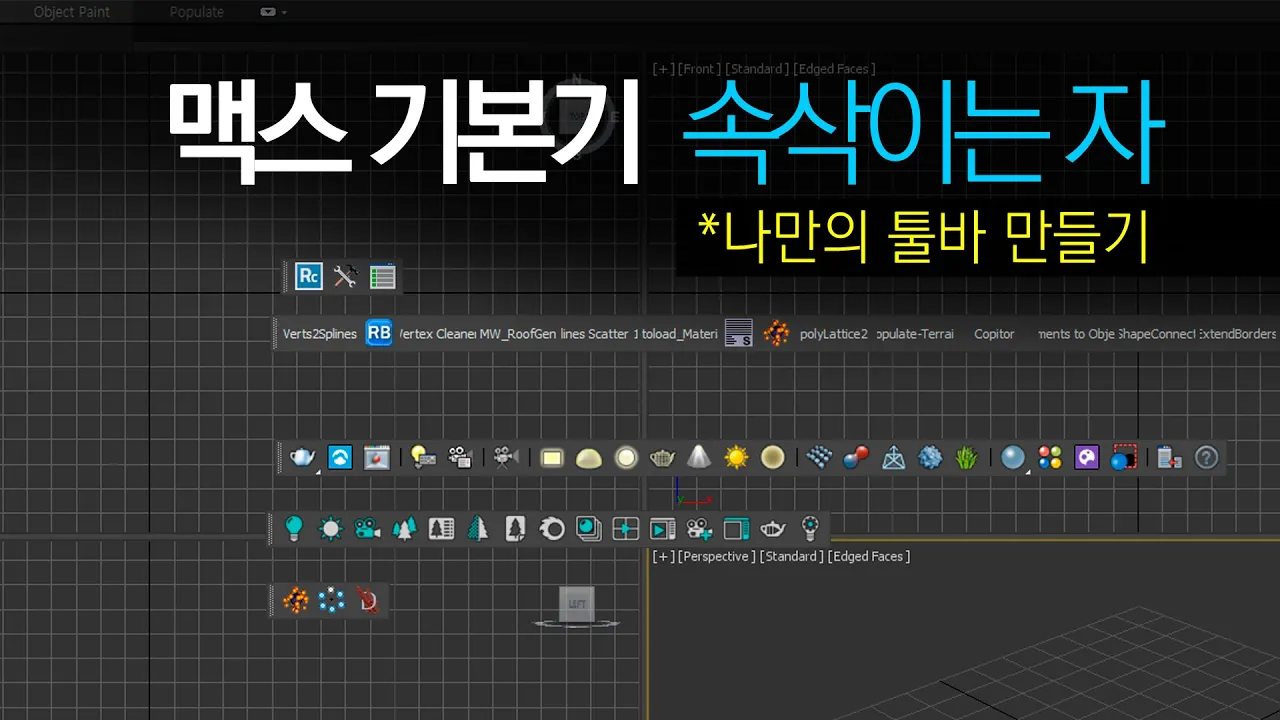This screenshot has height=720, width=1280.
Task: Click the glossy blue sphere material icon
Action: point(1013,458)
